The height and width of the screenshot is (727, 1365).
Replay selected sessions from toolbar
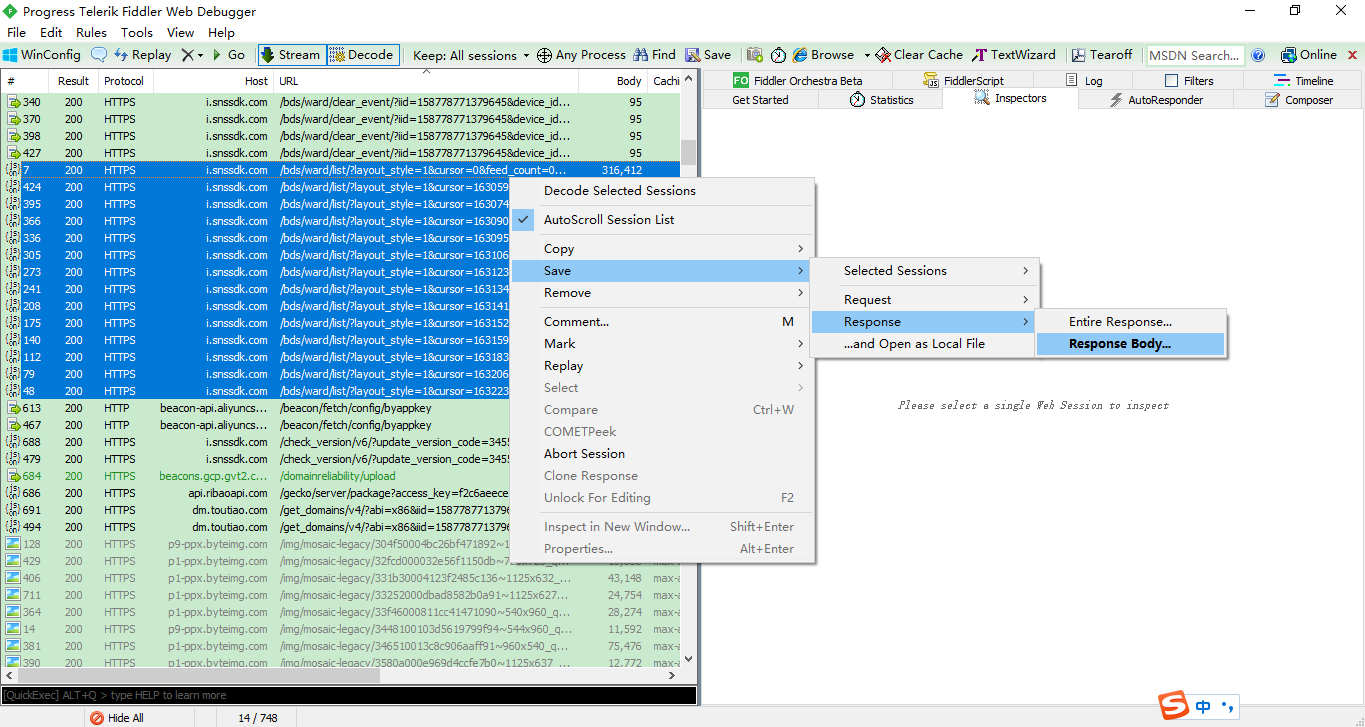142,55
